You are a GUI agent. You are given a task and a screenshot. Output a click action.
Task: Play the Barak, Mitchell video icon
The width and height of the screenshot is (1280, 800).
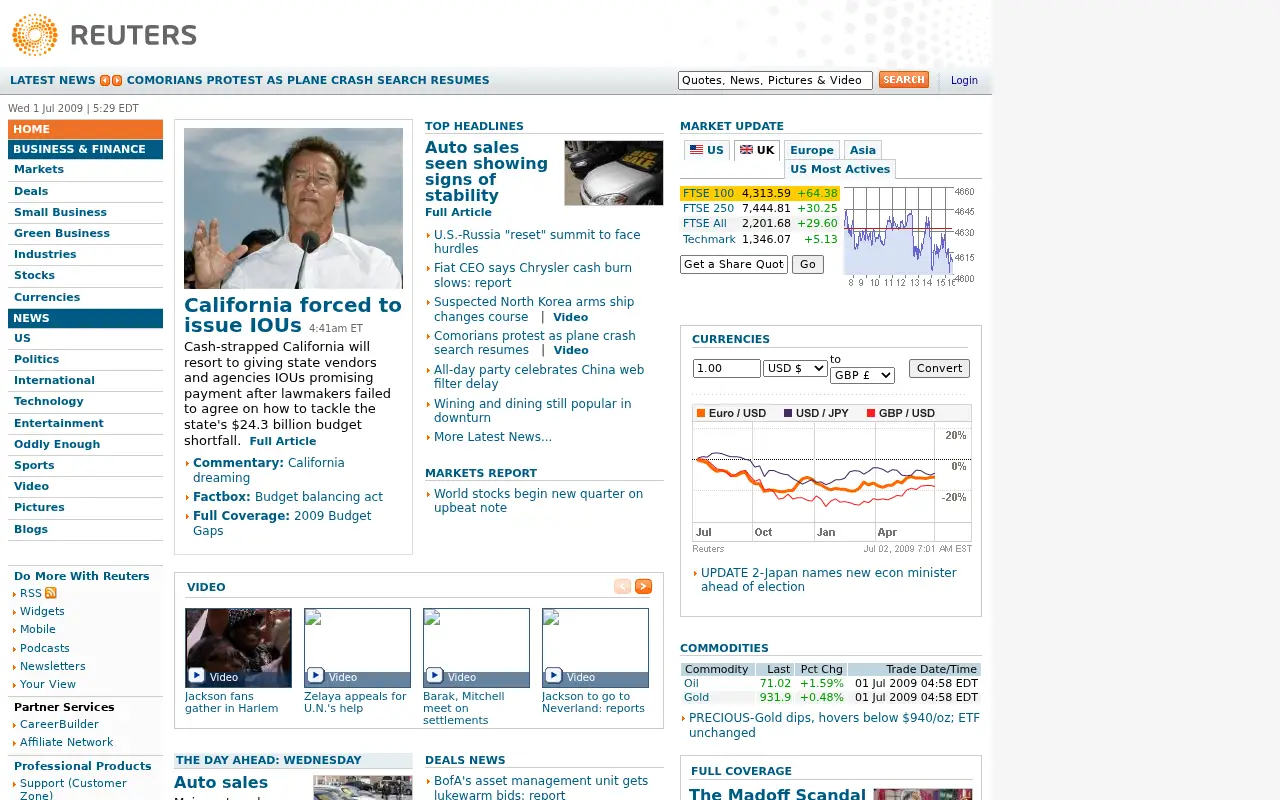click(x=435, y=676)
